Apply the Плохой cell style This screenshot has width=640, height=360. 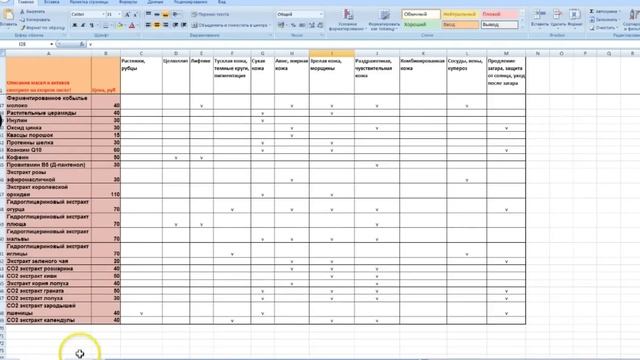[x=499, y=14]
